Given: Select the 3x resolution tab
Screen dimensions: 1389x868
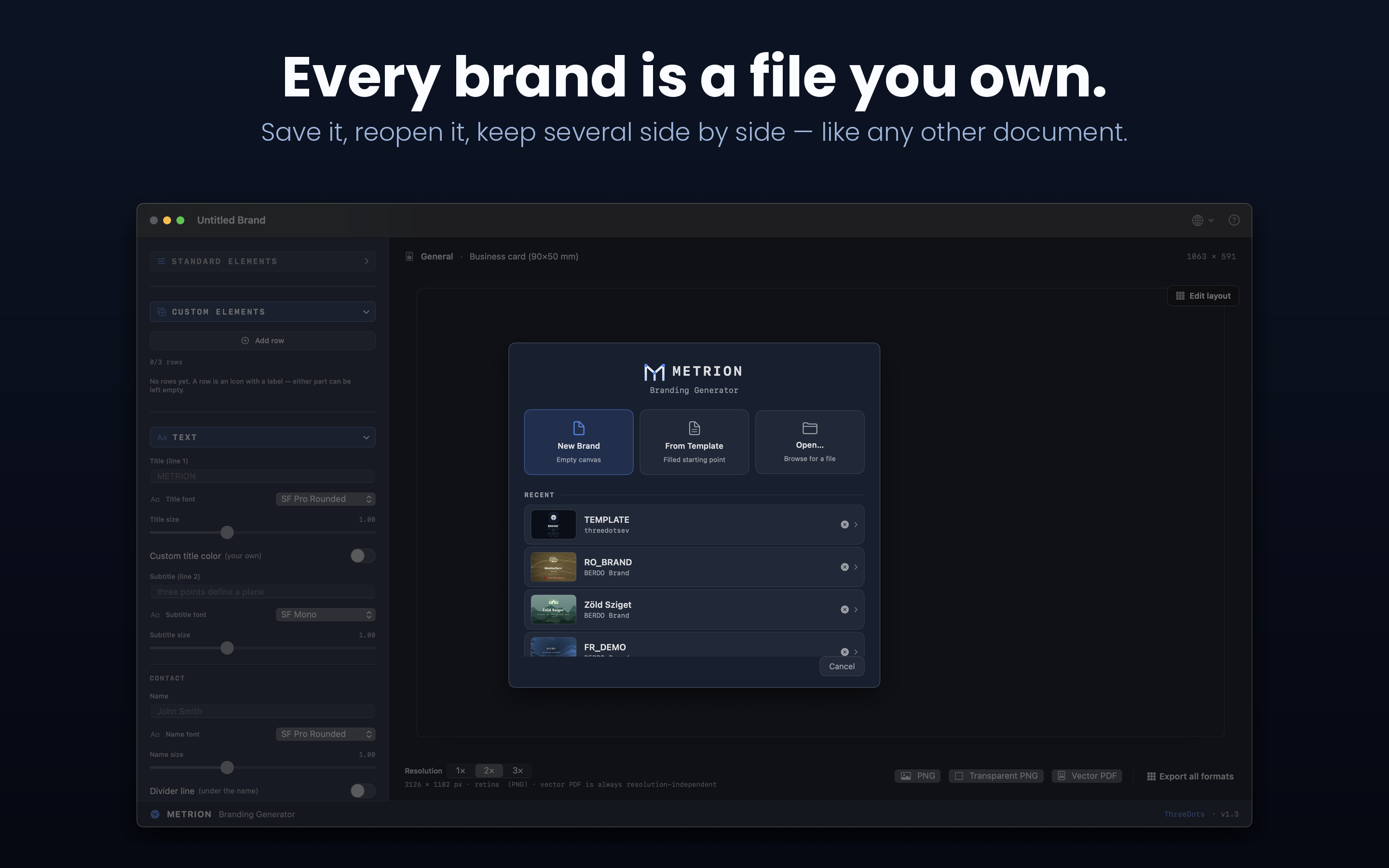Looking at the screenshot, I should coord(517,771).
